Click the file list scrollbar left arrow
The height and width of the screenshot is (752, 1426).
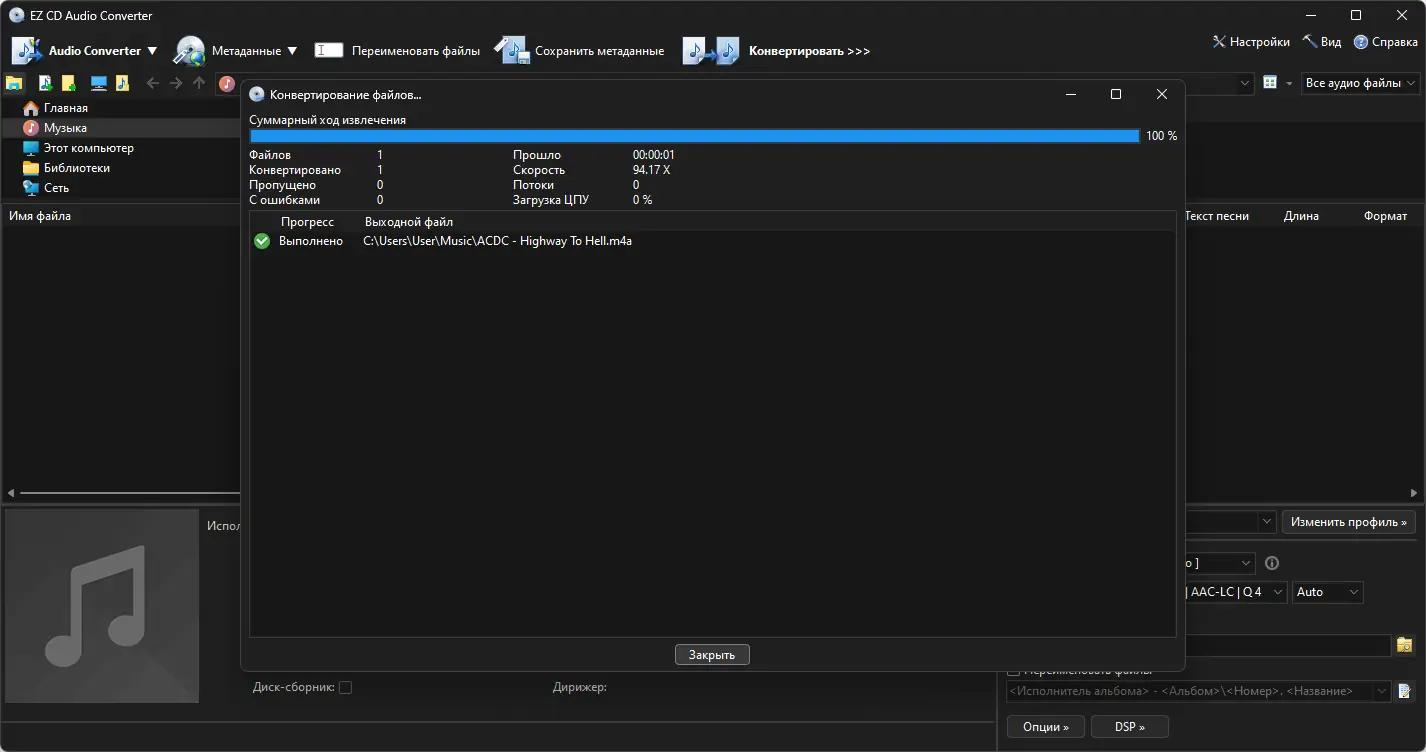click(x=11, y=493)
